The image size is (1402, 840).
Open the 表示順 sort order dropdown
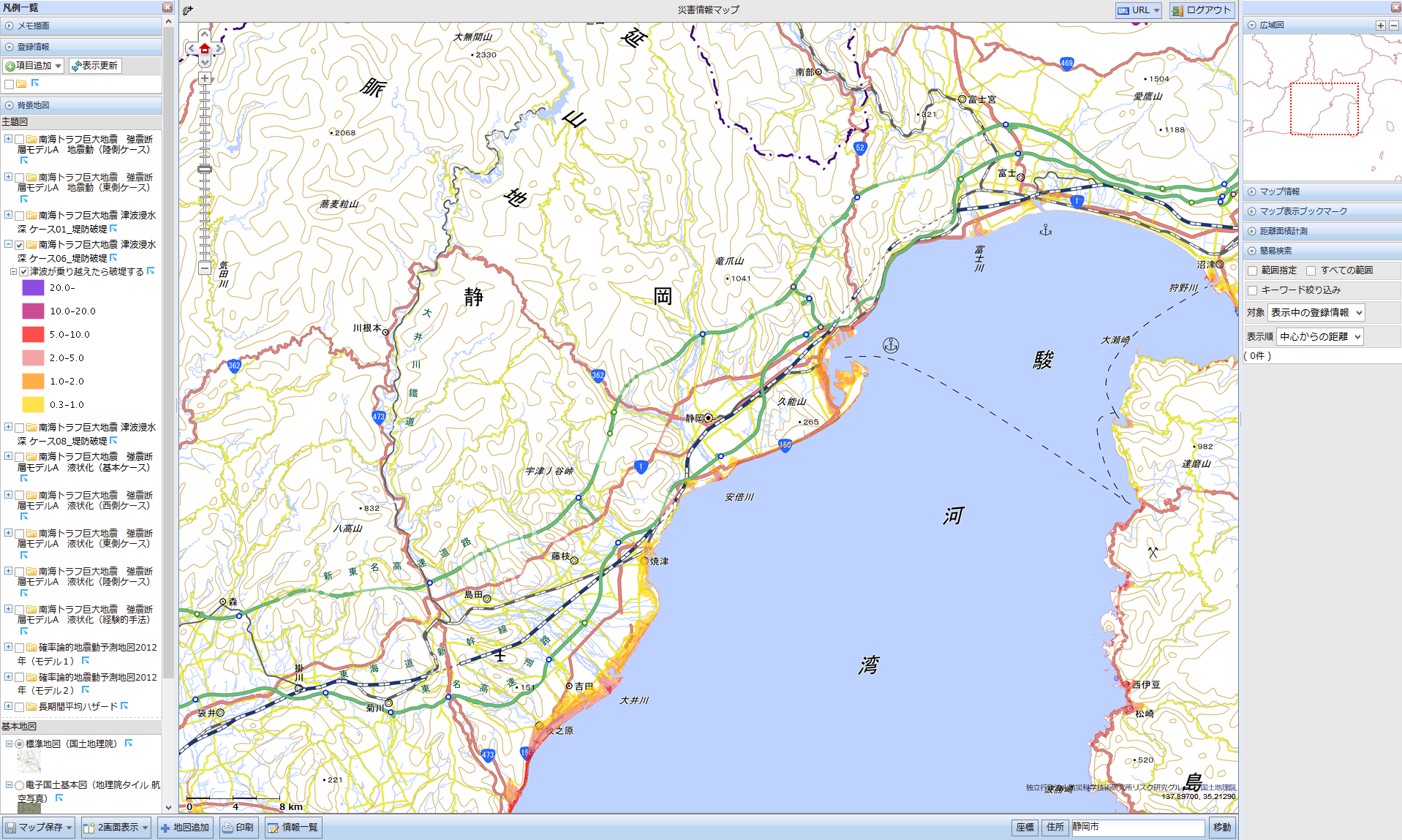[1320, 337]
